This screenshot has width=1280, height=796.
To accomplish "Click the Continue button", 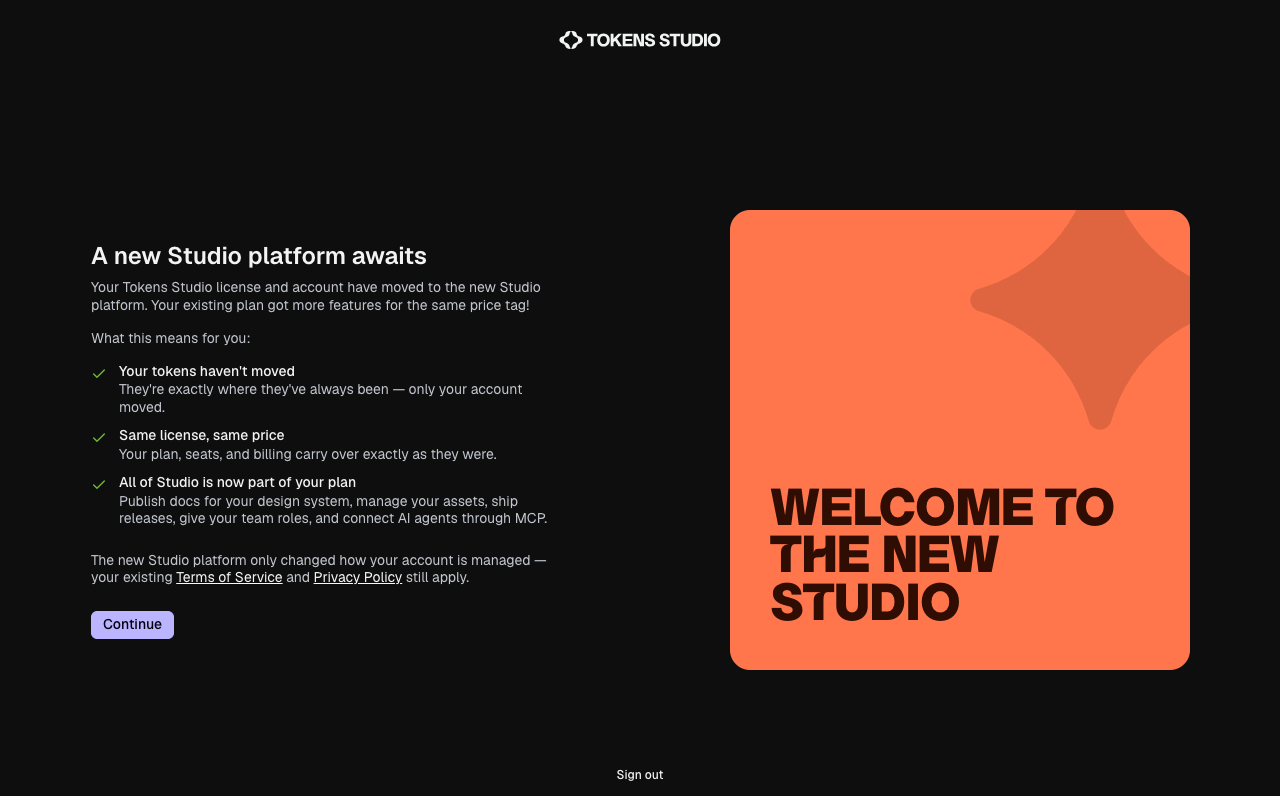I will click(x=132, y=625).
